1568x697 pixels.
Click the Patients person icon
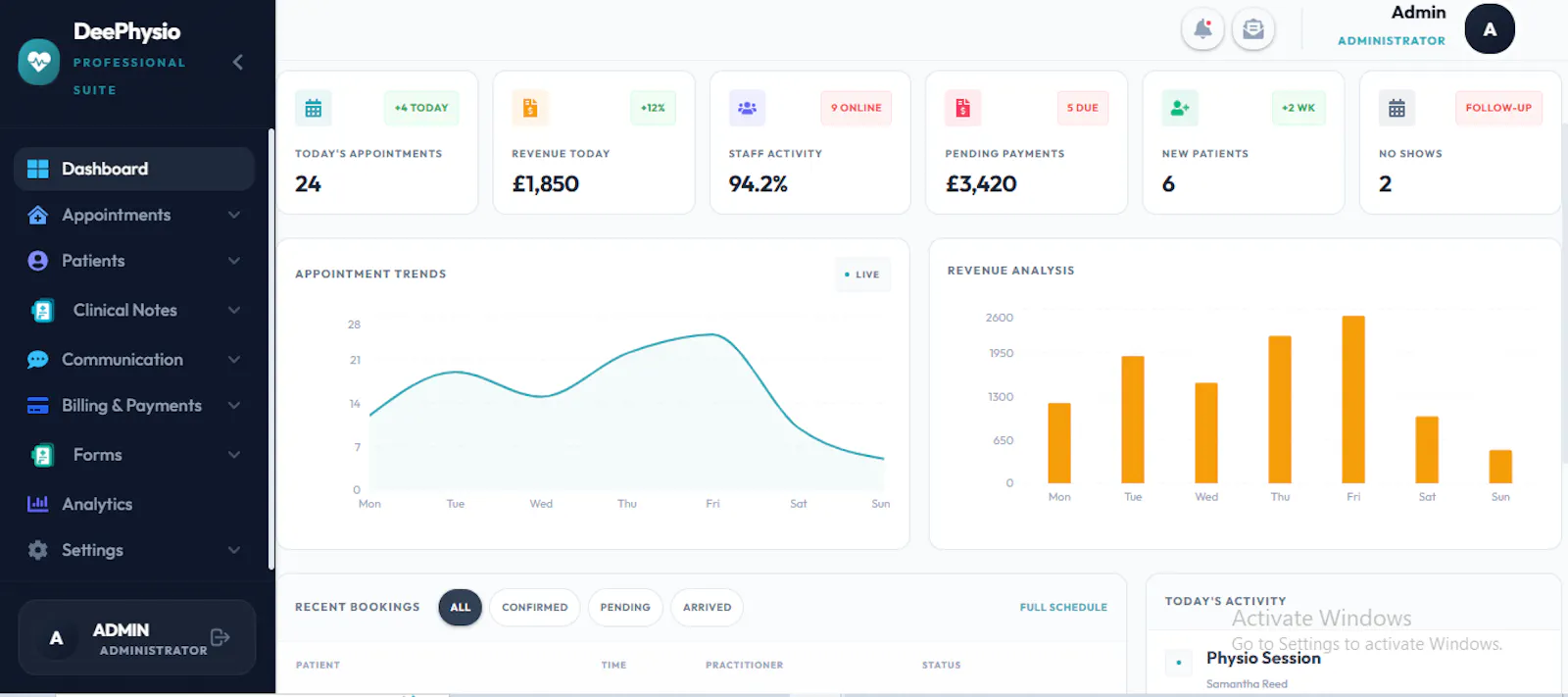point(38,261)
